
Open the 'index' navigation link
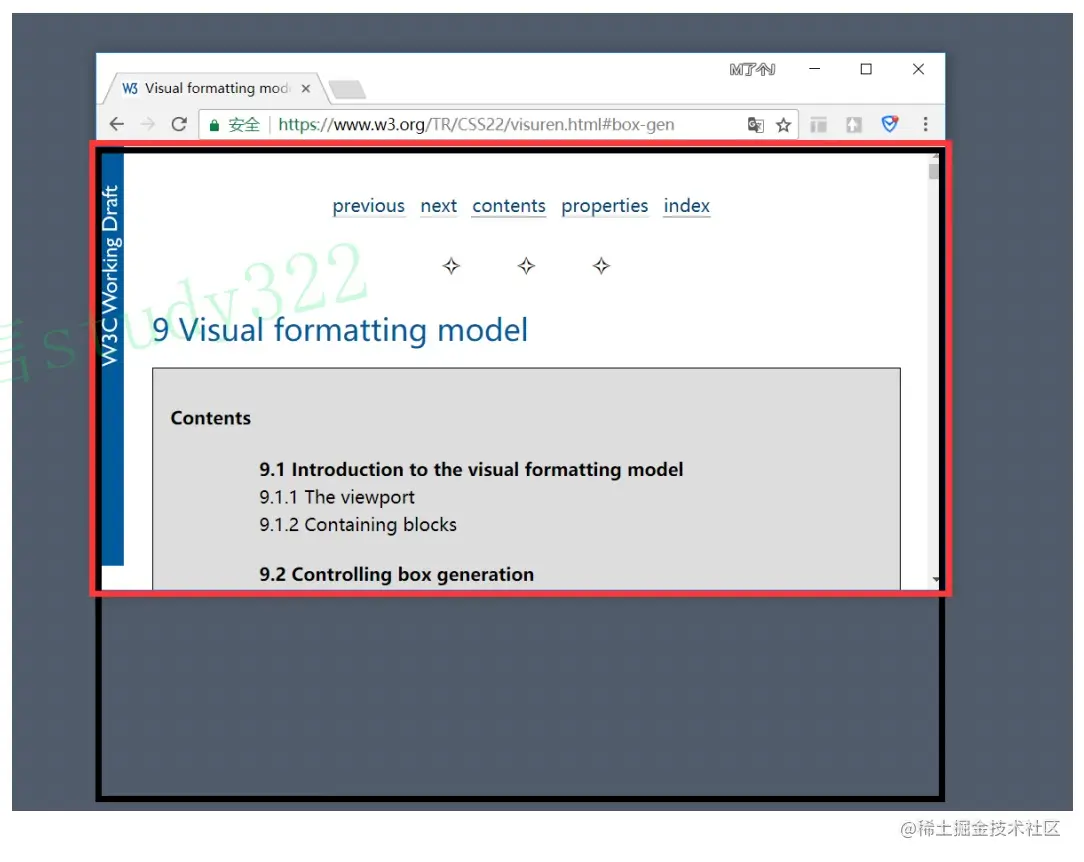click(686, 206)
